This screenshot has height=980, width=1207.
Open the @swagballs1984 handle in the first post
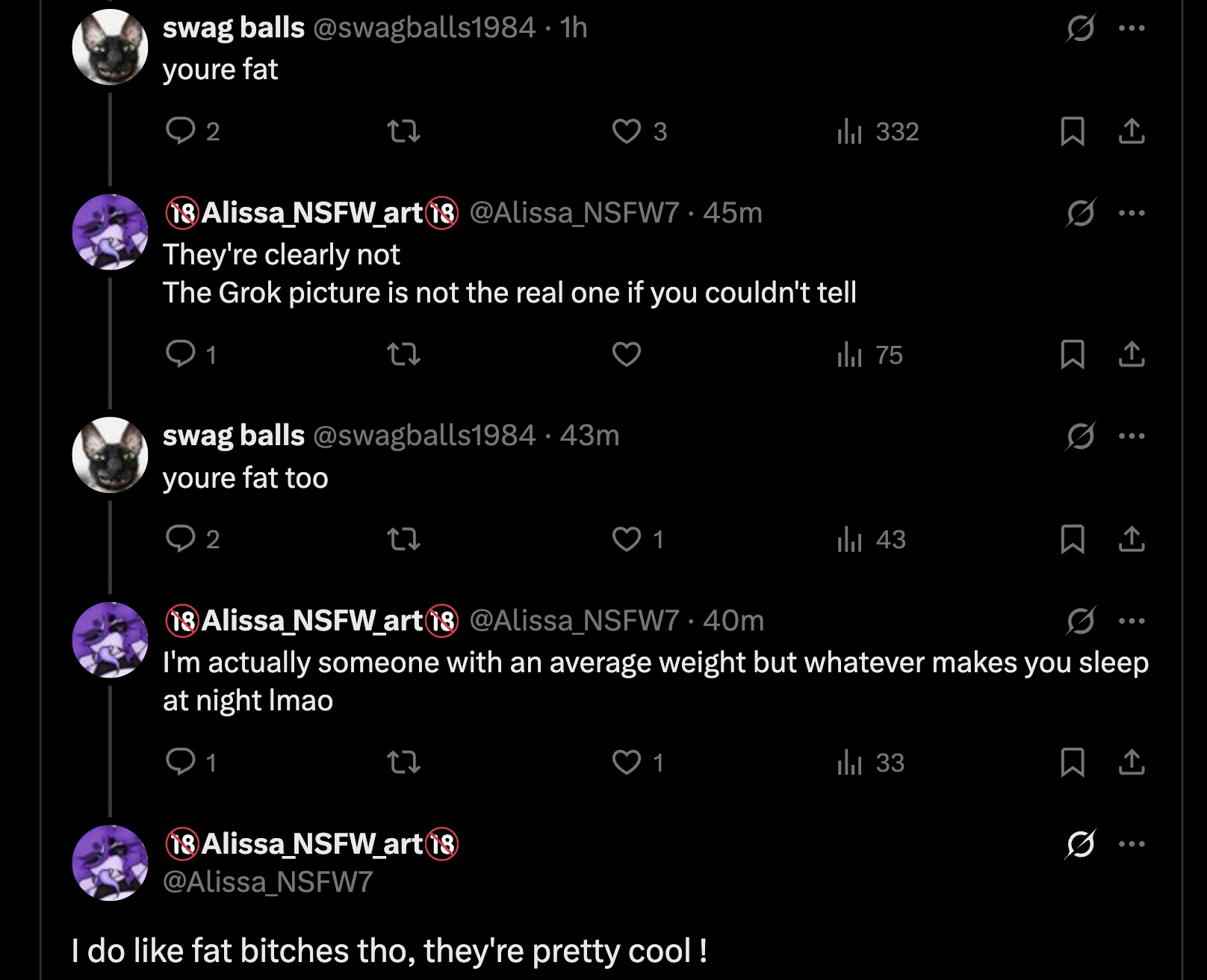tap(423, 28)
